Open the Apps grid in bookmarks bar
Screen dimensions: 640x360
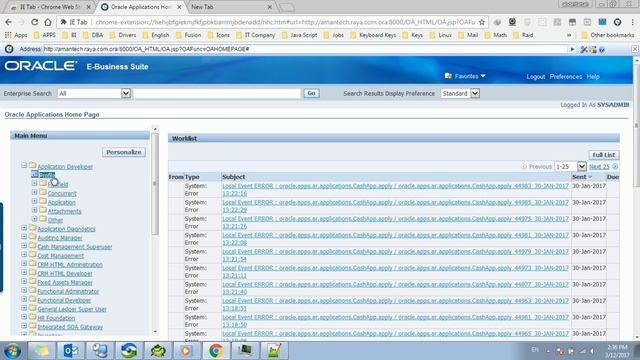(x=16, y=35)
